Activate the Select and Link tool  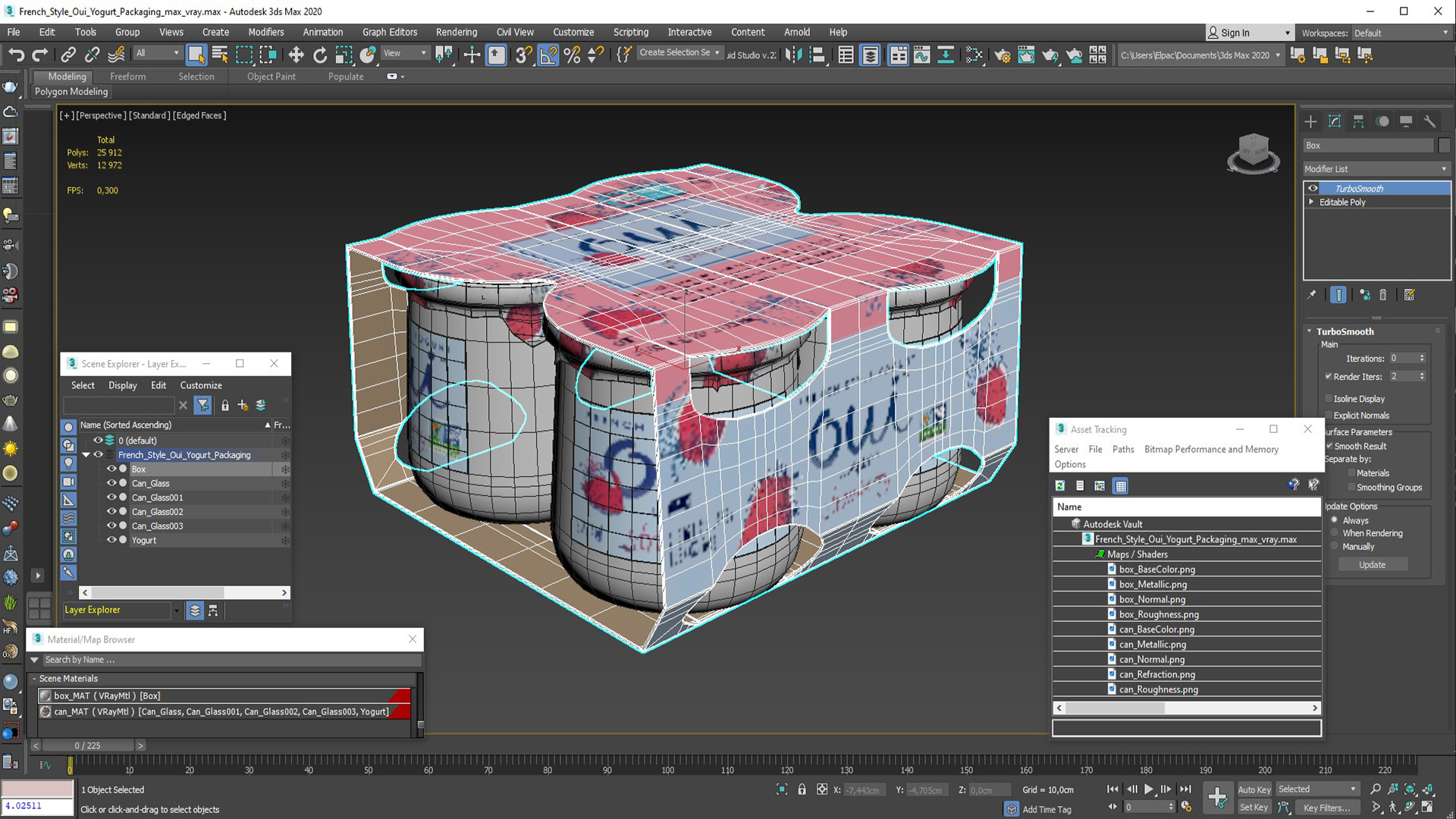tap(68, 55)
